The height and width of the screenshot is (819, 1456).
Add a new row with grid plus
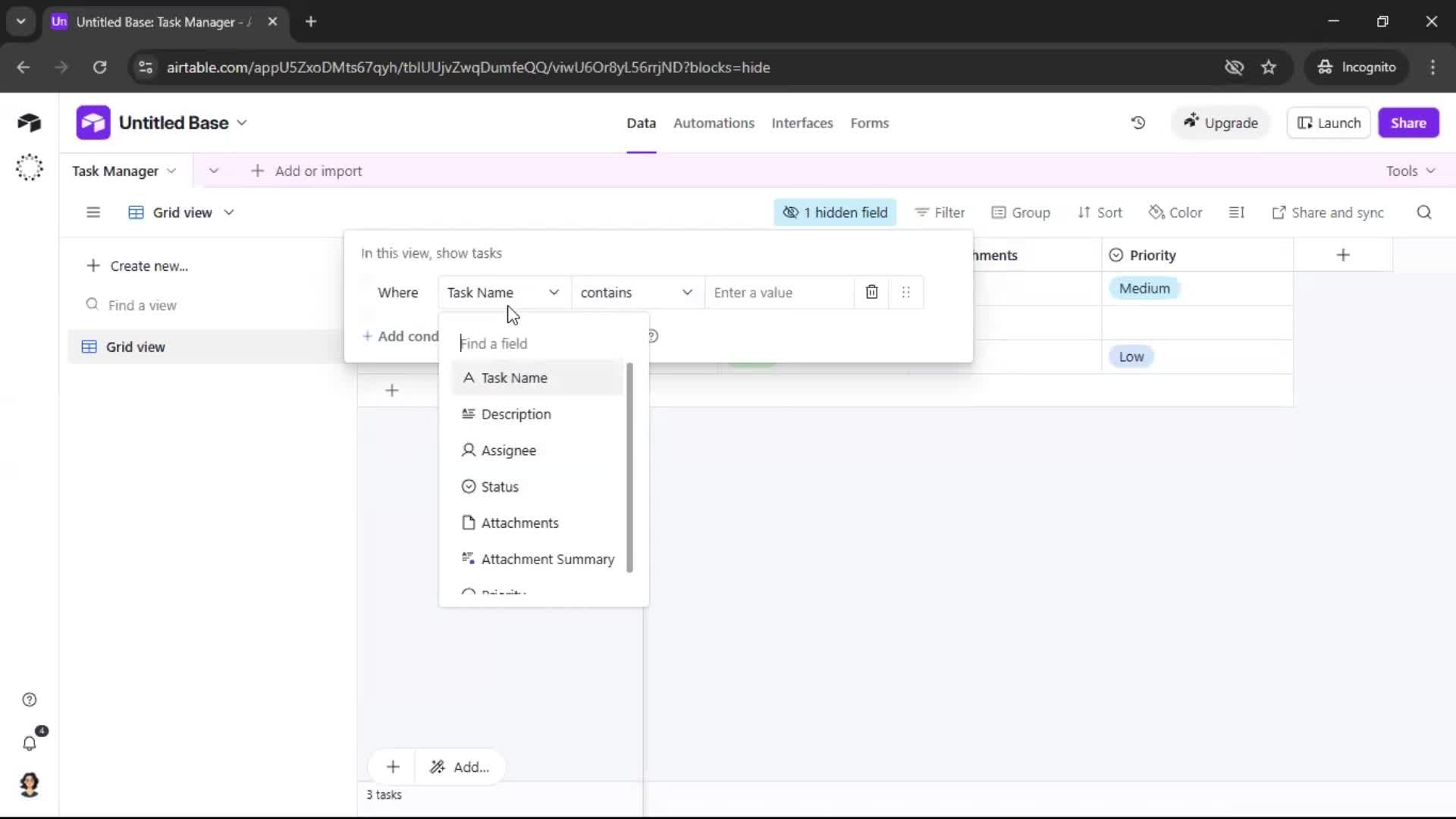[392, 391]
